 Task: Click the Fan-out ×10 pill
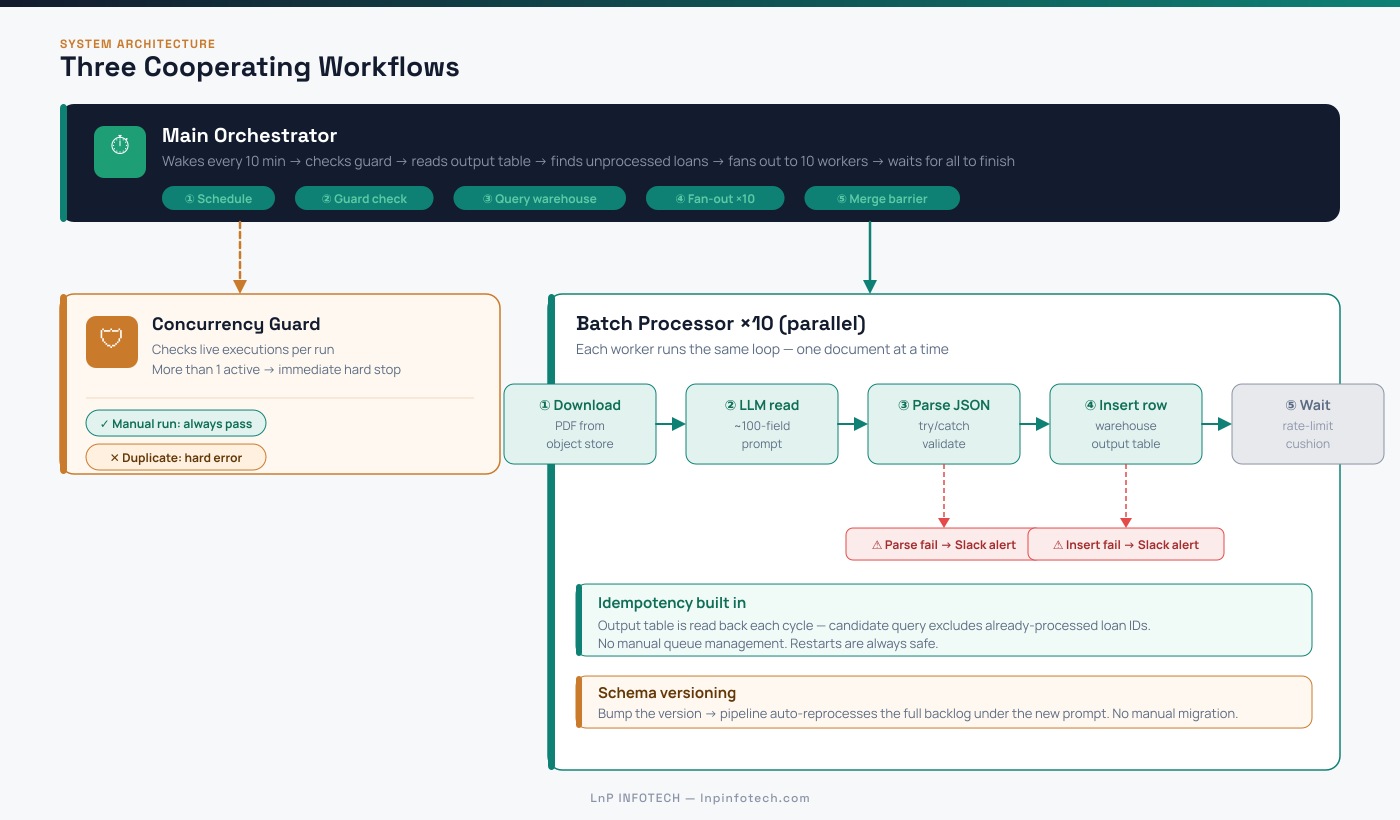715,199
